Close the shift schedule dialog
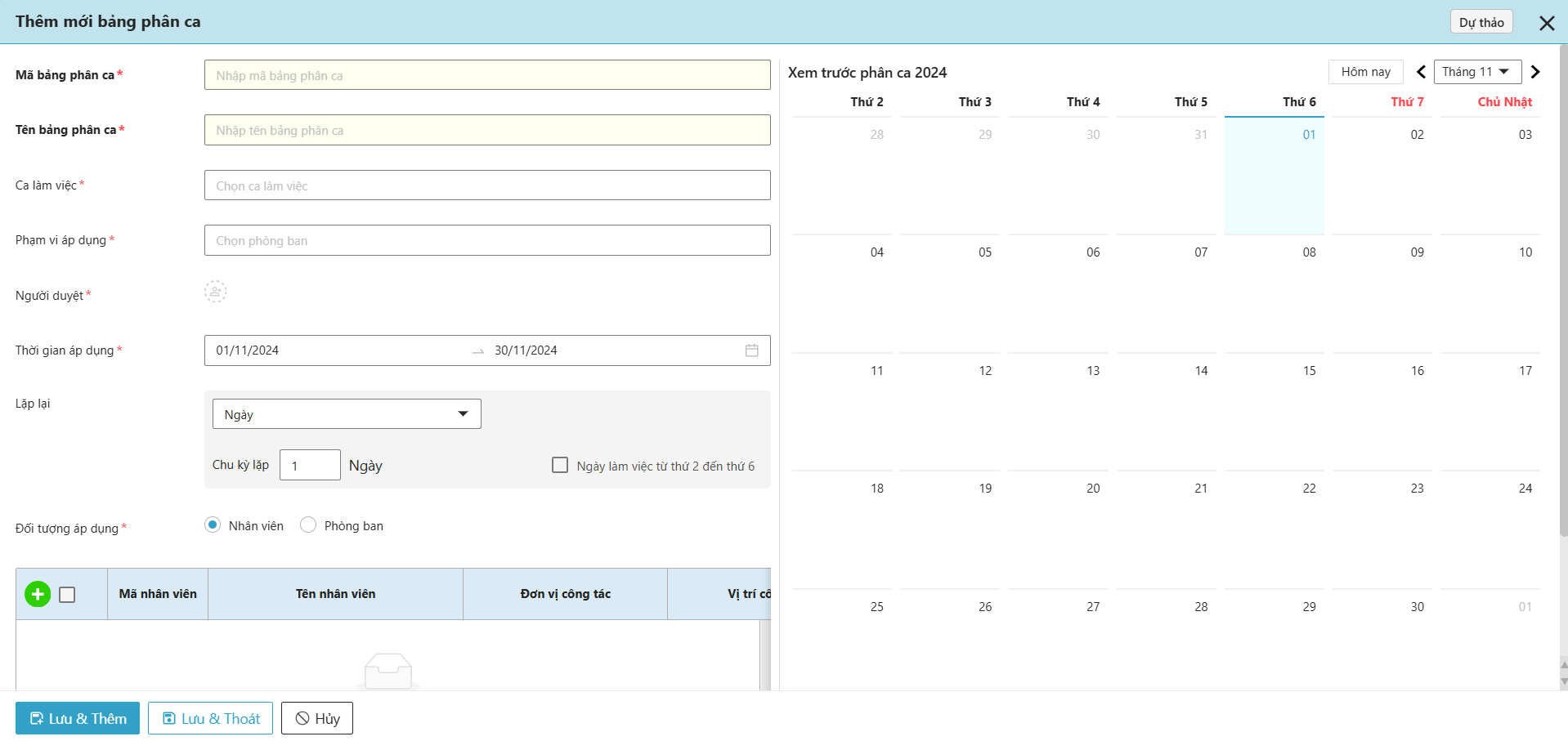This screenshot has height=741, width=1568. point(1546,23)
